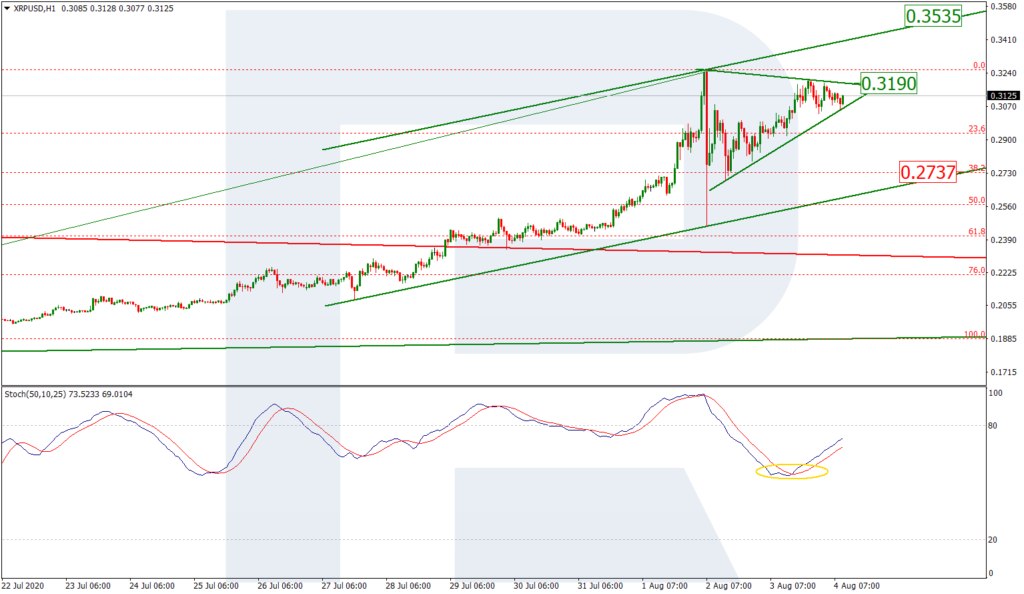
Task: Select the 23.6 Fibonacci level label
Action: (x=977, y=129)
